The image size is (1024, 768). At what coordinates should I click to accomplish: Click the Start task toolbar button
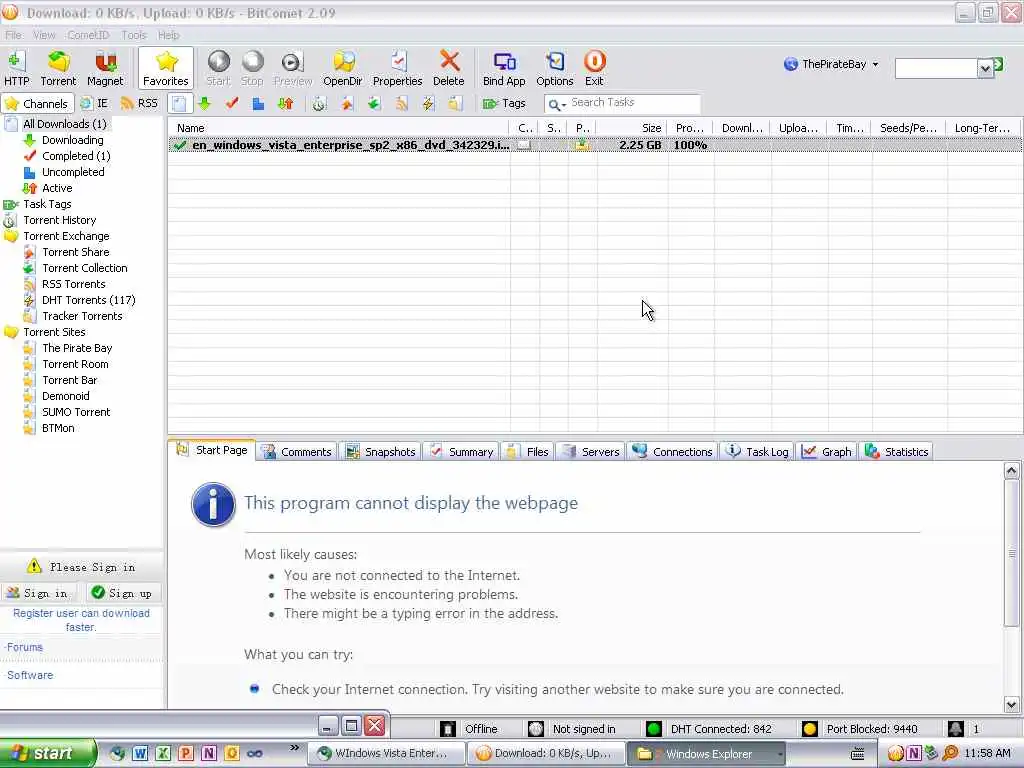(x=218, y=68)
